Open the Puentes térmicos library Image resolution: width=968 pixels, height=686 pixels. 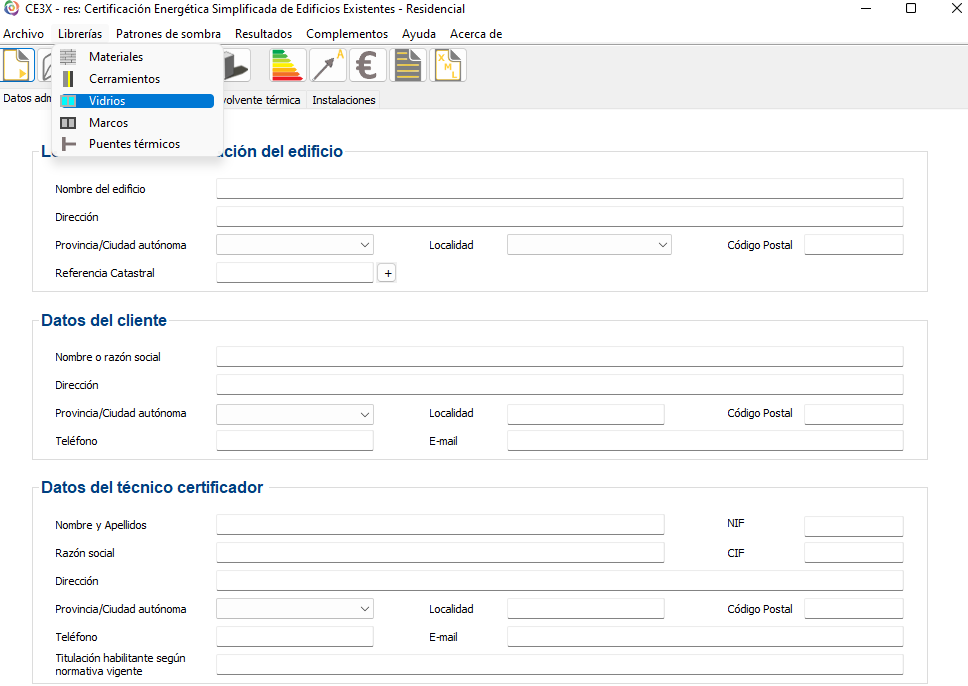click(134, 144)
